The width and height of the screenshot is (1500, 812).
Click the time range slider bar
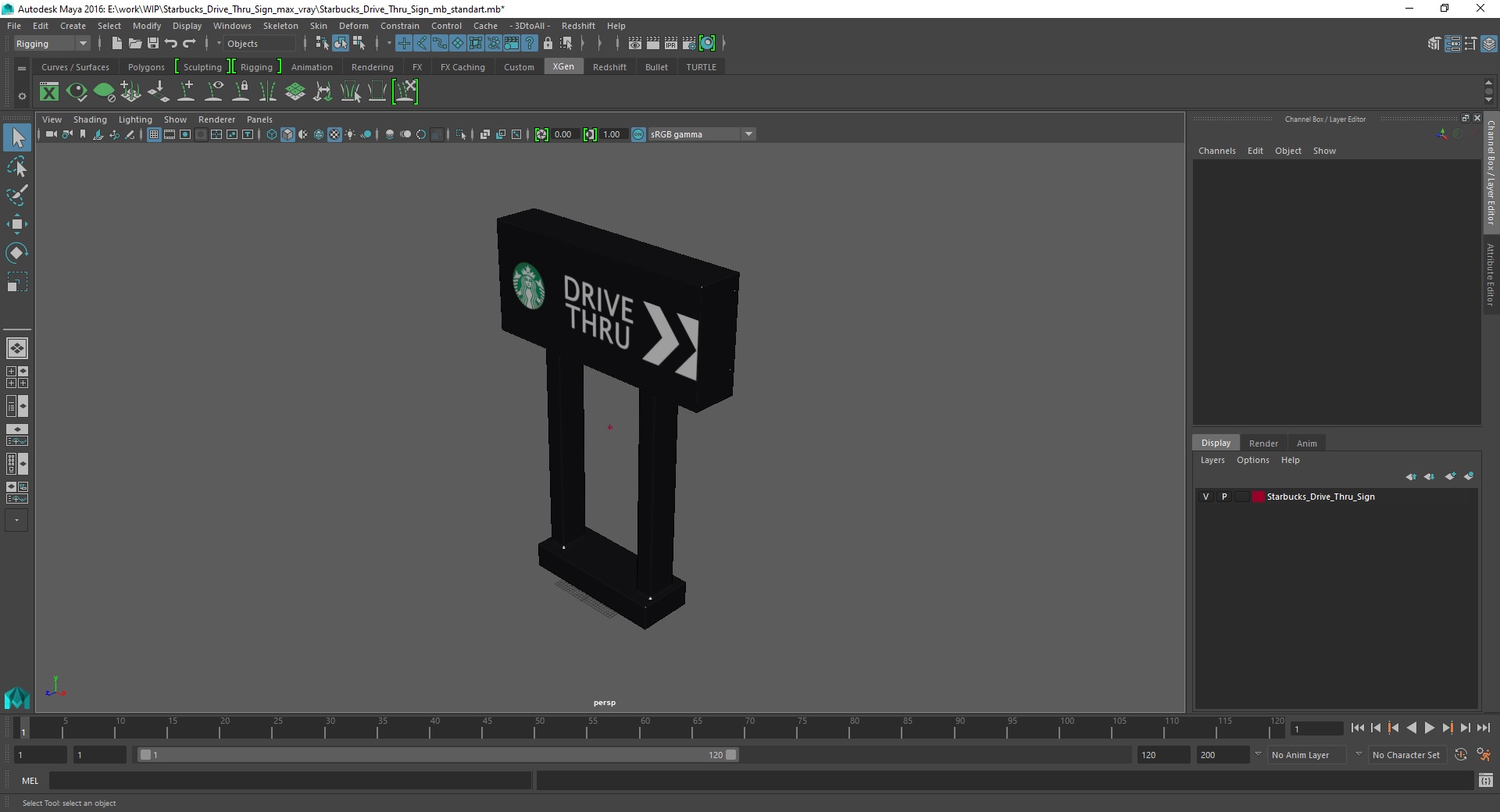[x=437, y=755]
